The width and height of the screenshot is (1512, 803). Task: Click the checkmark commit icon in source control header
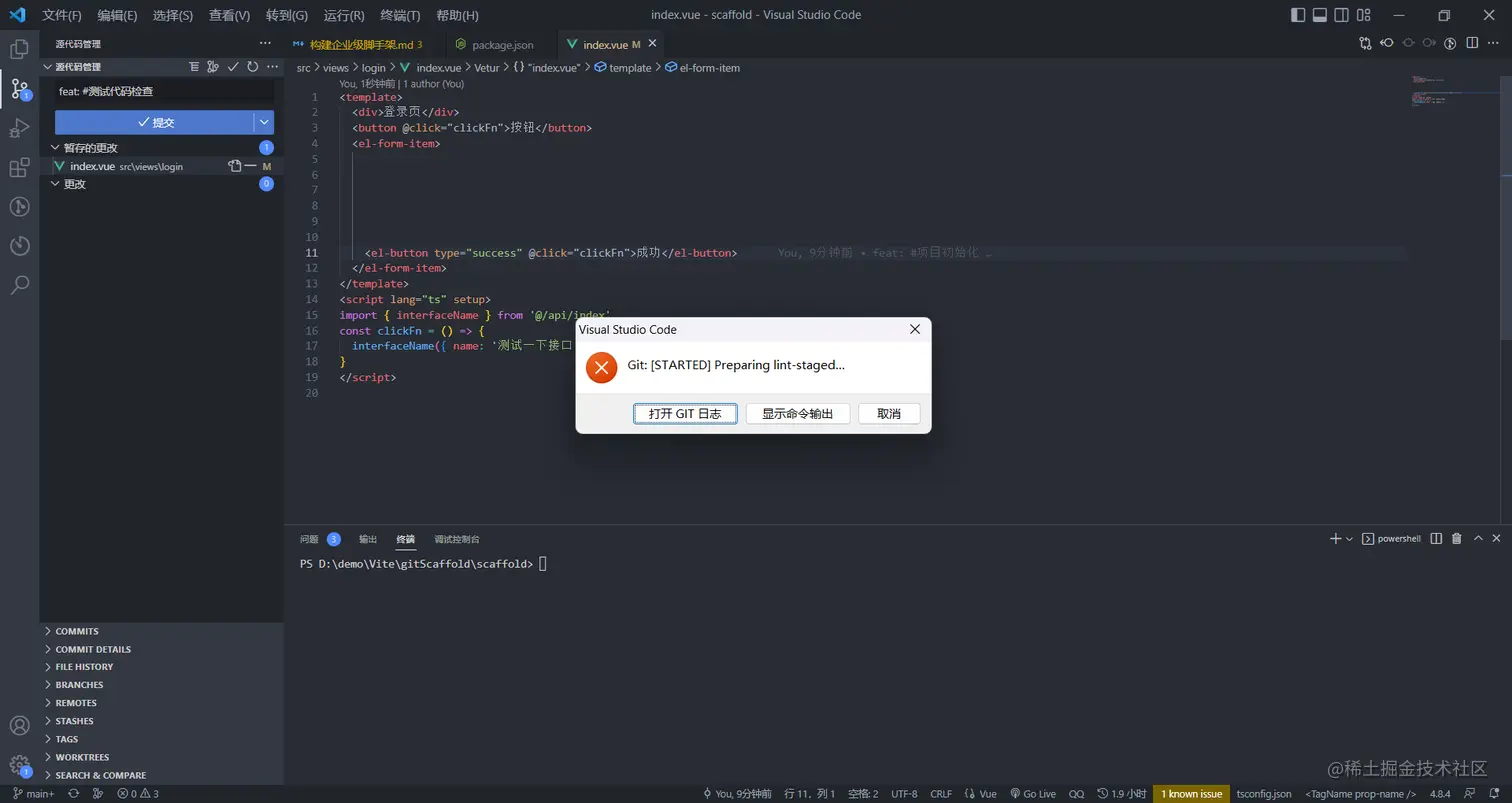[x=233, y=67]
